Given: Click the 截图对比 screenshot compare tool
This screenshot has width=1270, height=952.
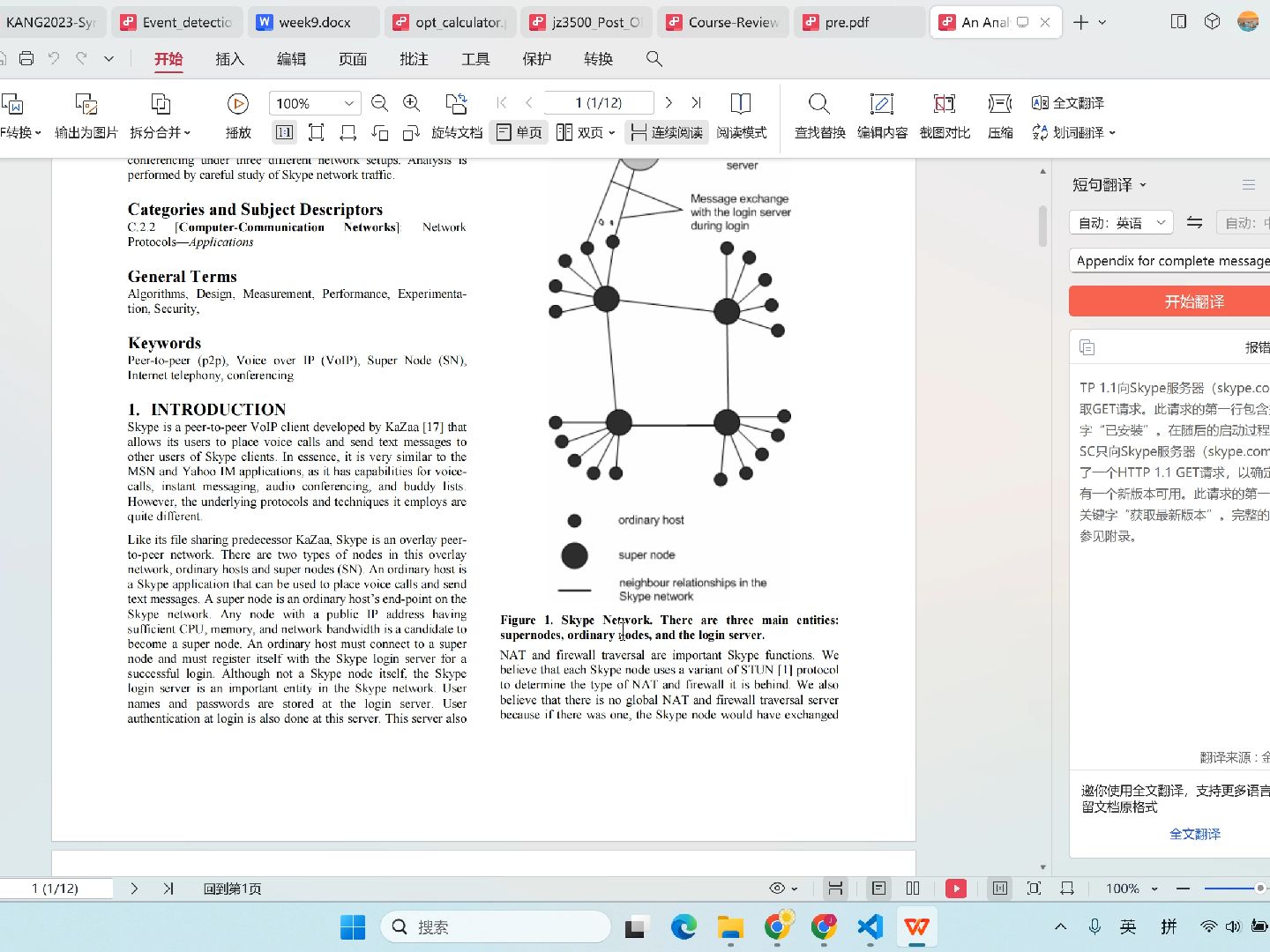Looking at the screenshot, I should tap(945, 116).
